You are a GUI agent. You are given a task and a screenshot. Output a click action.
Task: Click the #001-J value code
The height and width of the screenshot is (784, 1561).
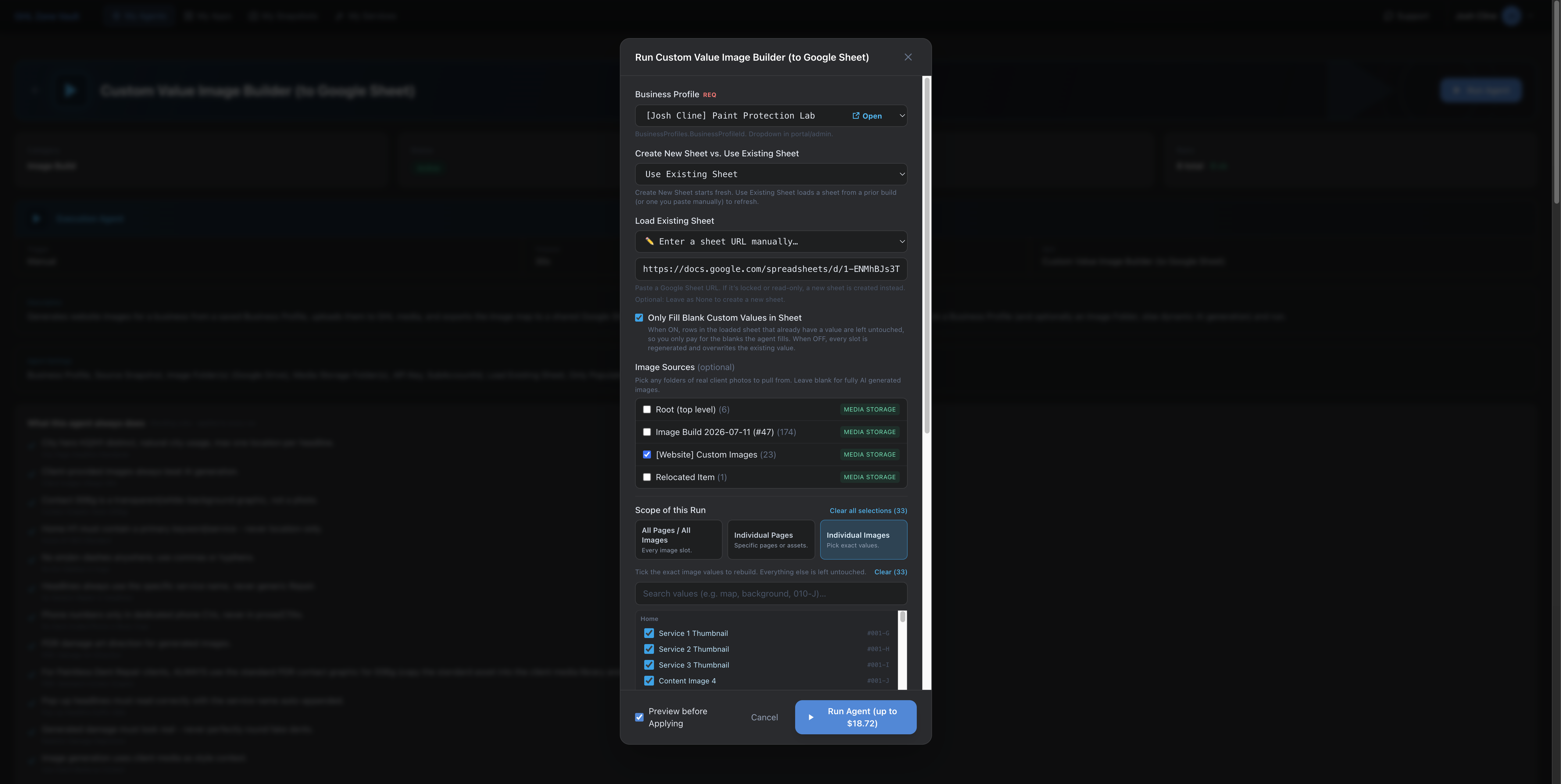pos(878,680)
